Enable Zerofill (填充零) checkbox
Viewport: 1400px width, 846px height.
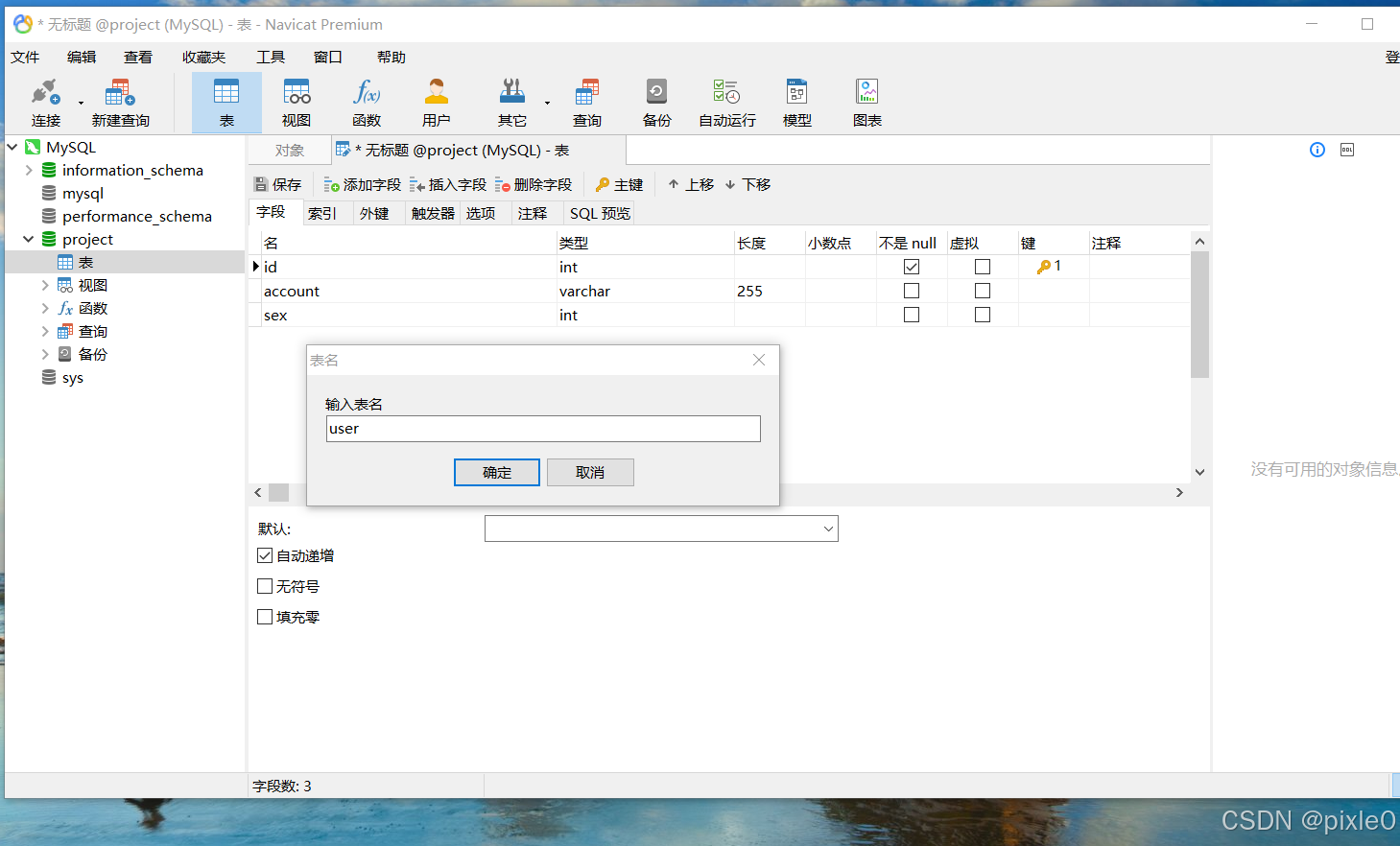(x=265, y=617)
